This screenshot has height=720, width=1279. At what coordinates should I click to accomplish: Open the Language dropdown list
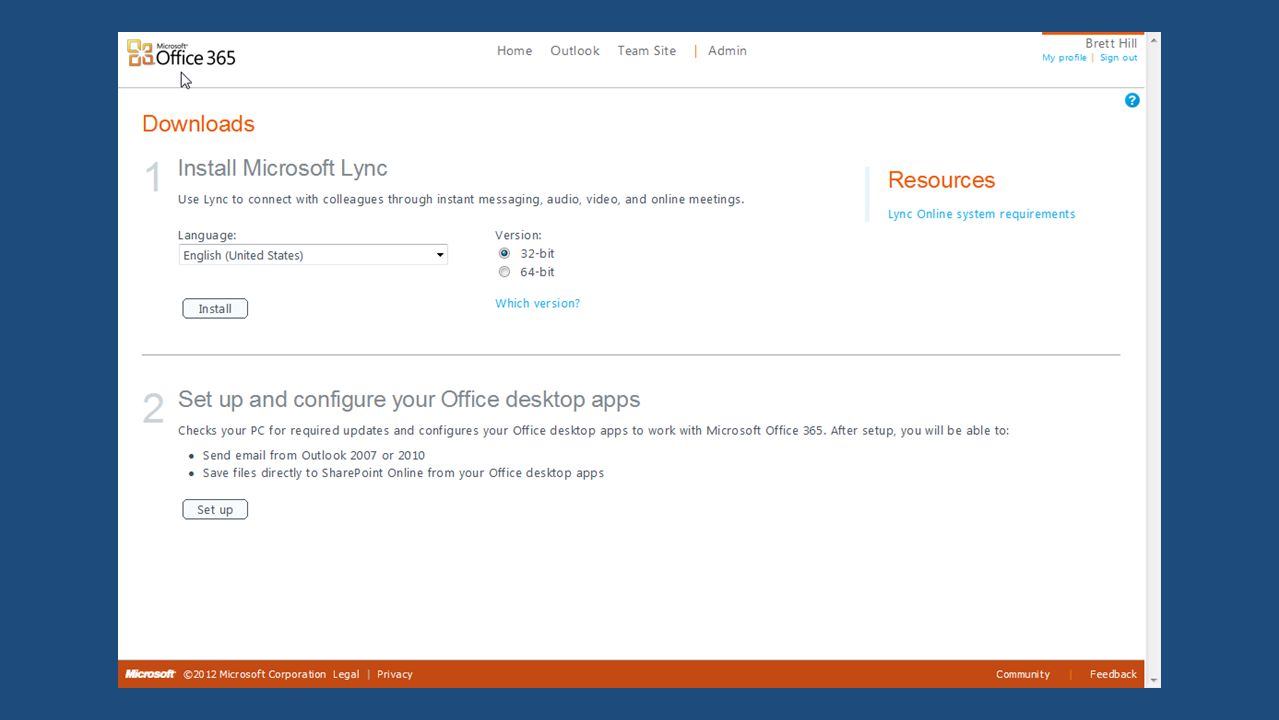pyautogui.click(x=313, y=255)
